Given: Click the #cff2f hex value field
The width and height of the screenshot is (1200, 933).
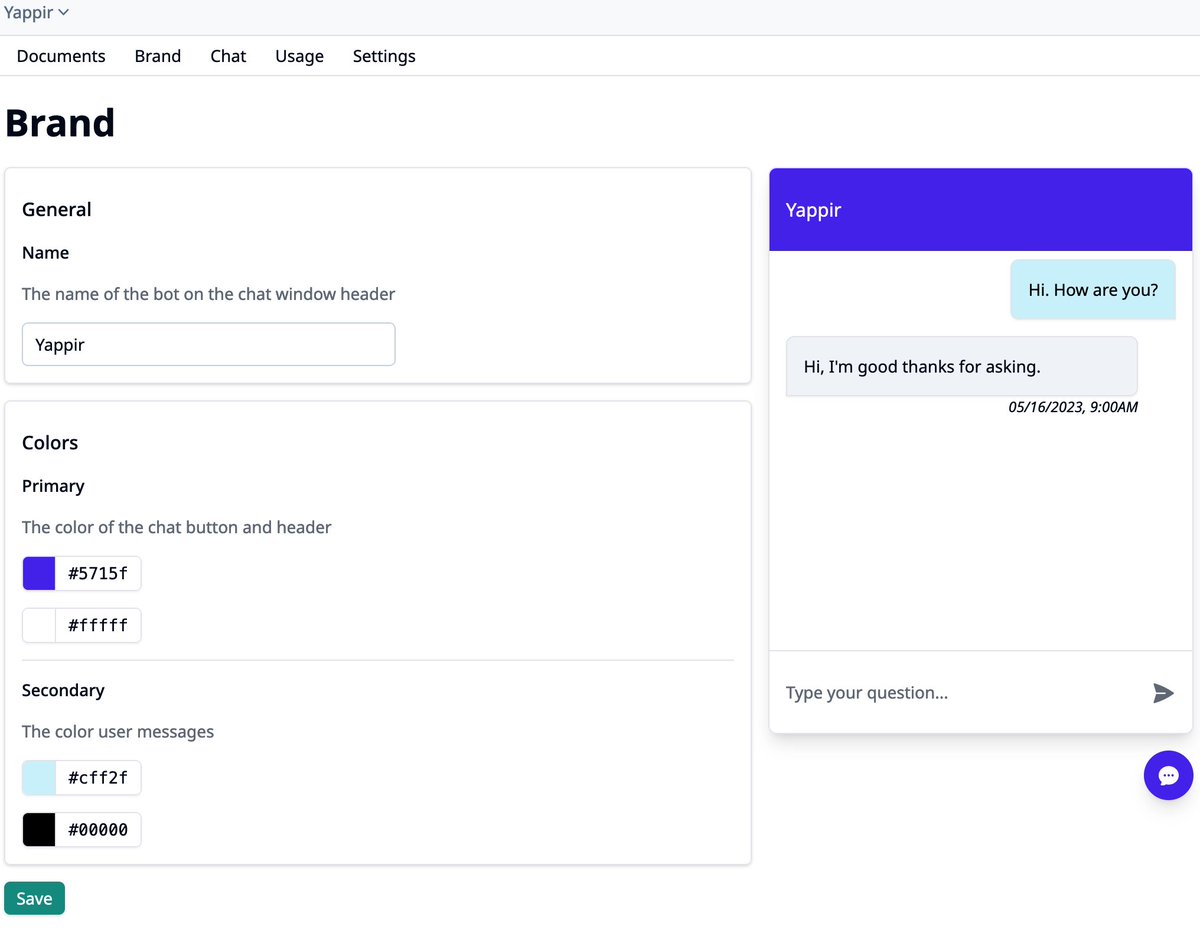Looking at the screenshot, I should click(x=98, y=778).
